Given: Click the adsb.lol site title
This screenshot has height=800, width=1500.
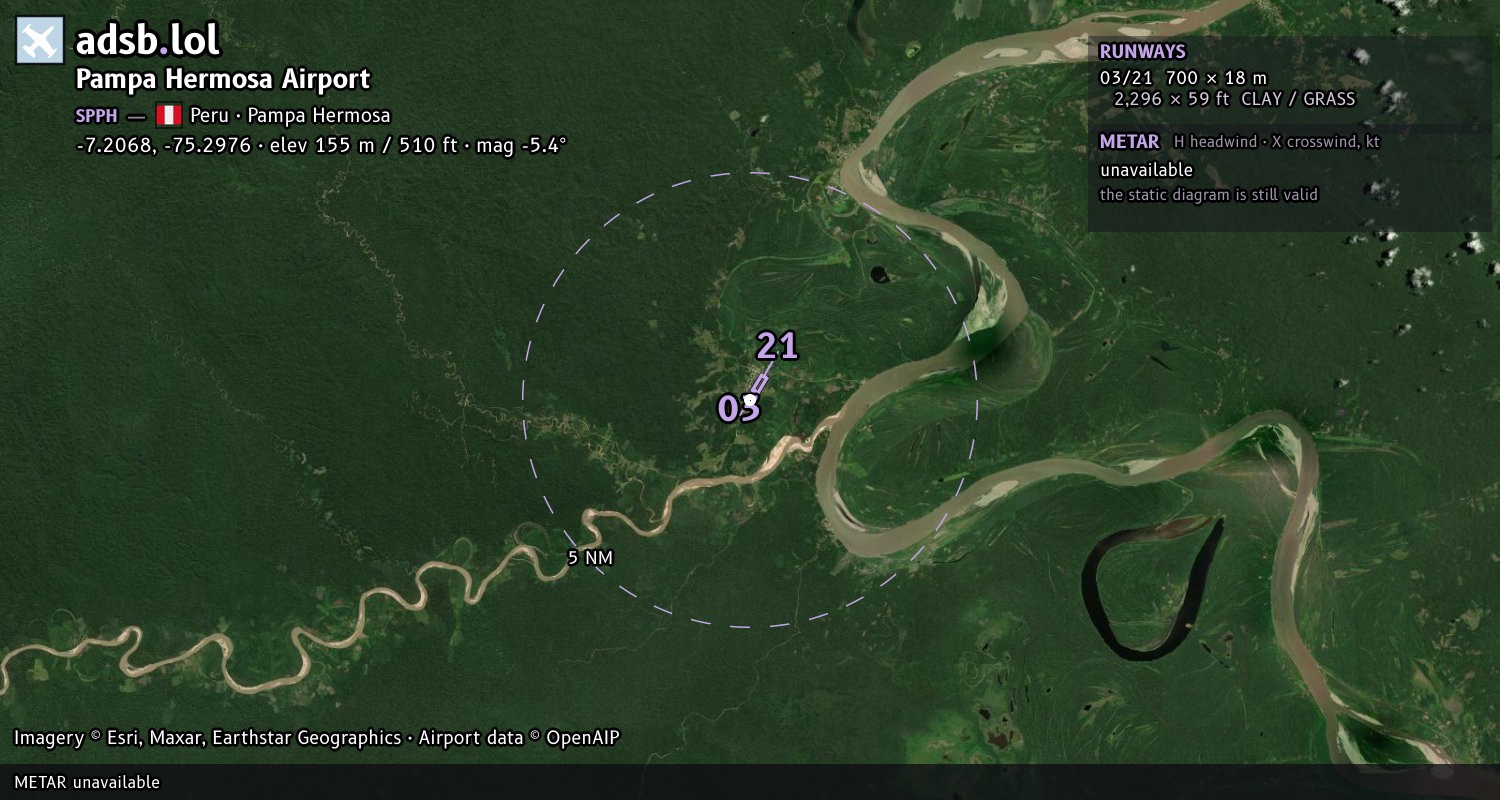Looking at the screenshot, I should pyautogui.click(x=147, y=41).
